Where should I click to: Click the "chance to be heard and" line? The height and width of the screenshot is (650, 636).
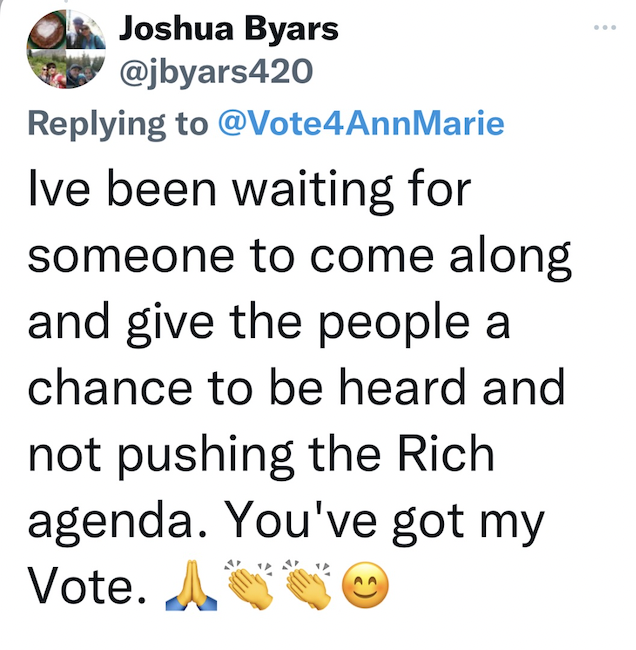pos(296,388)
